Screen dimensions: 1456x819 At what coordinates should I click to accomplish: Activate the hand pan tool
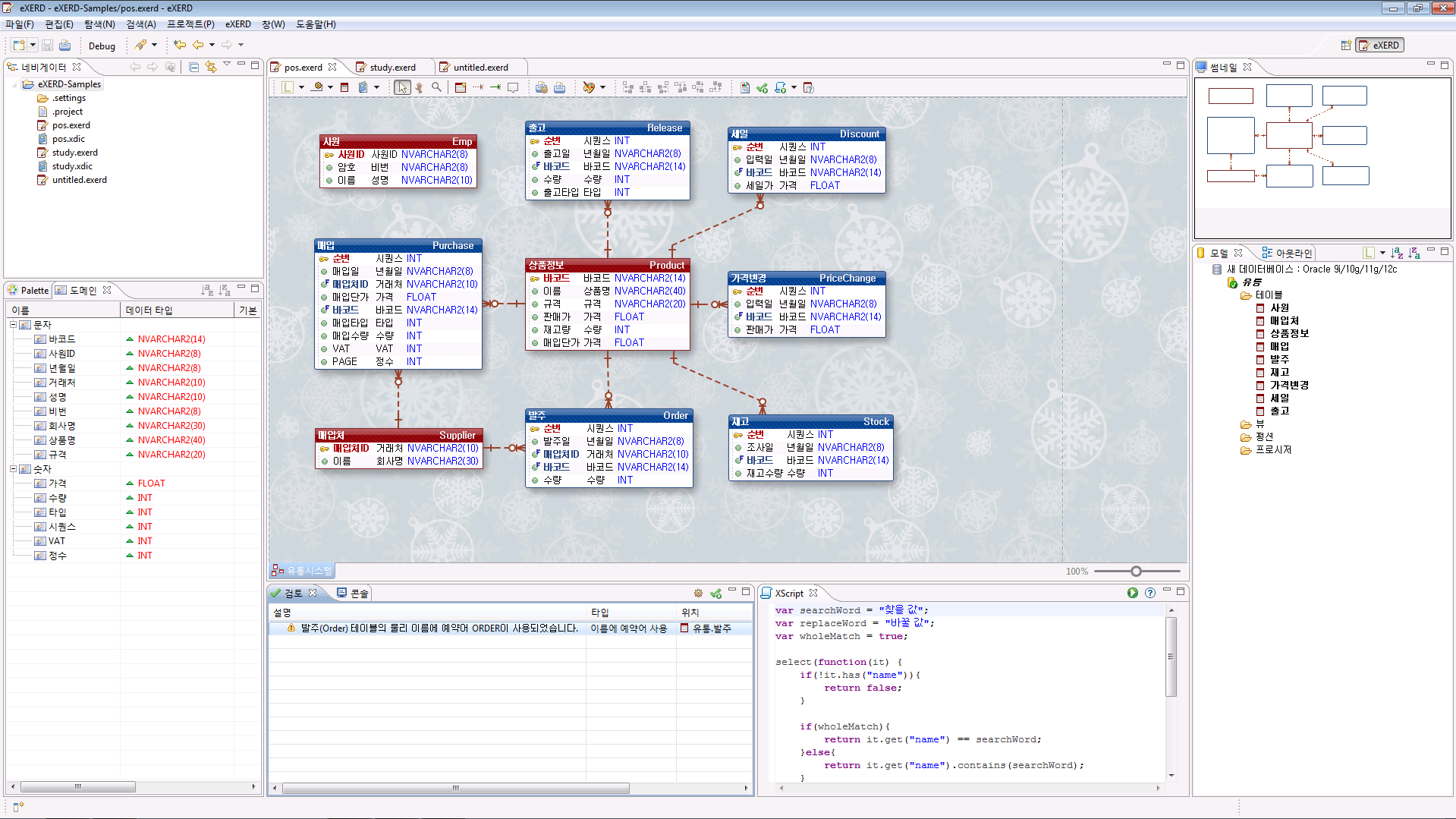(419, 88)
